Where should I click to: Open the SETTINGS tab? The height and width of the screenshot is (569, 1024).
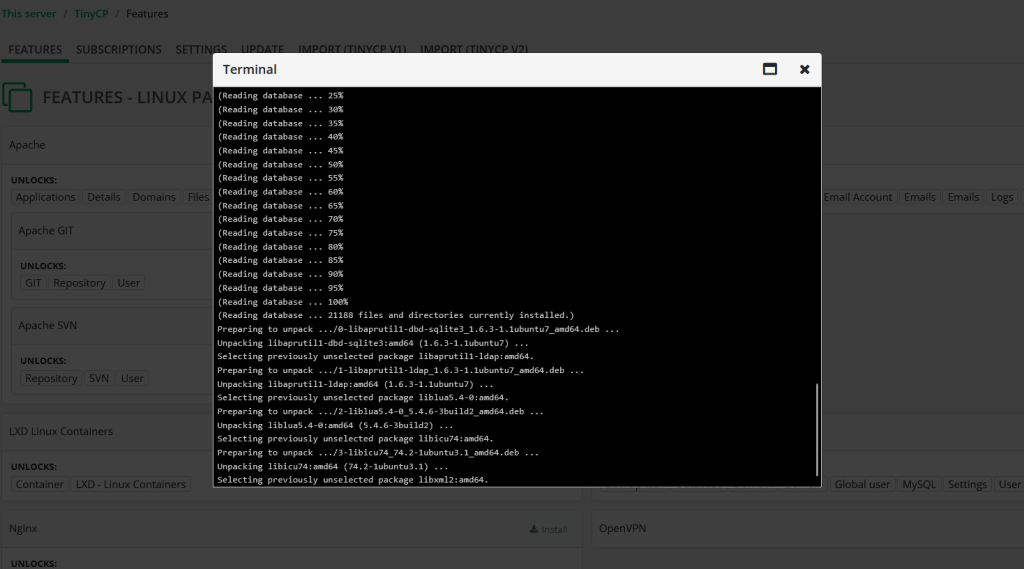[x=201, y=50]
